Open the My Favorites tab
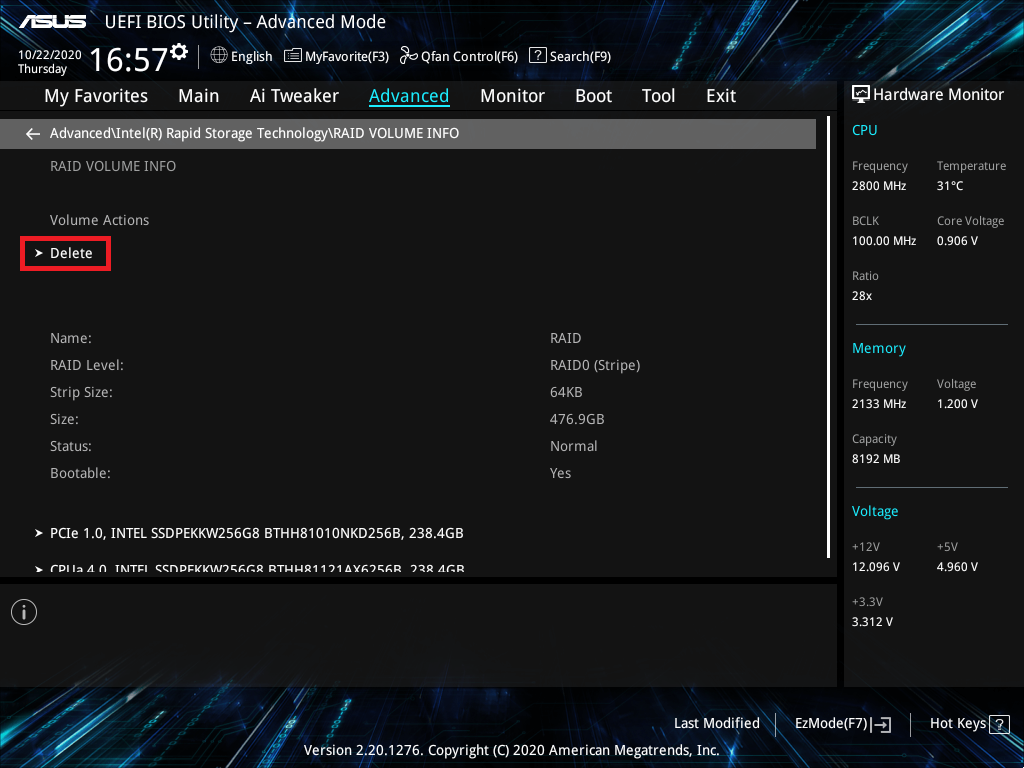The width and height of the screenshot is (1024, 768). [96, 96]
